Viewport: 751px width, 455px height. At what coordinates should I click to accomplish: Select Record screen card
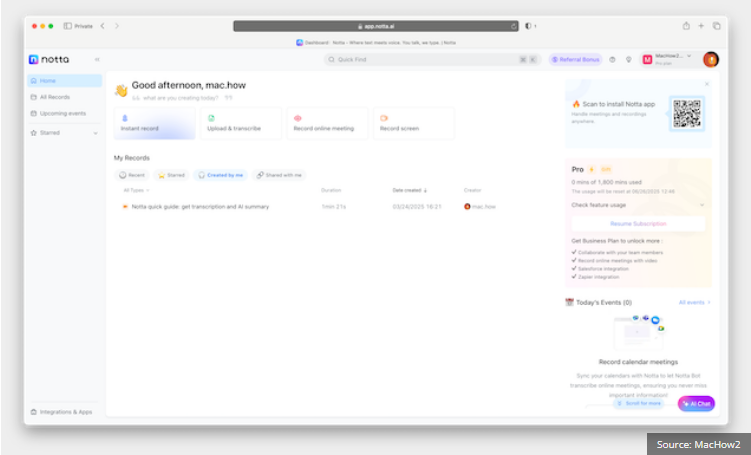coord(414,124)
